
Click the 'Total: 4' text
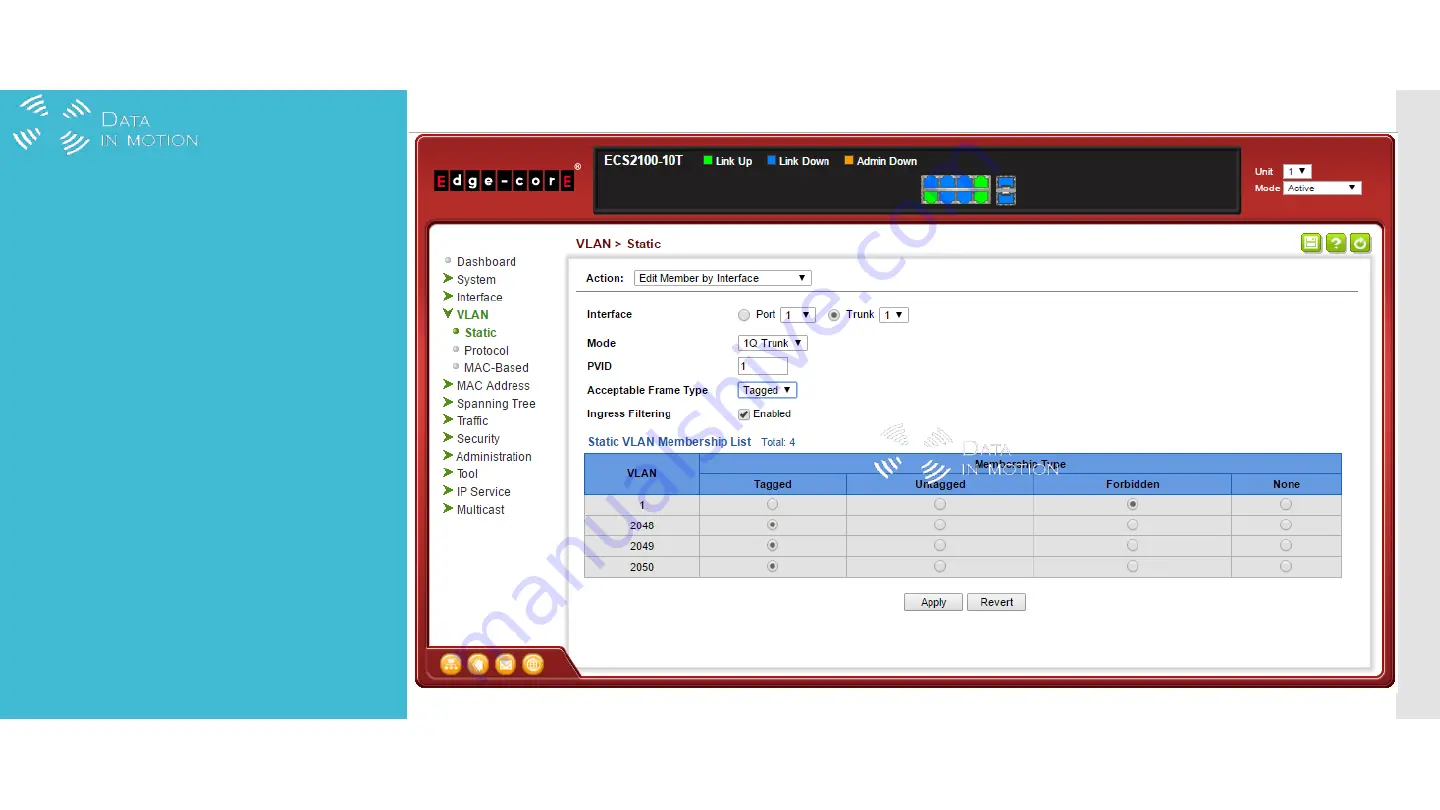click(778, 442)
